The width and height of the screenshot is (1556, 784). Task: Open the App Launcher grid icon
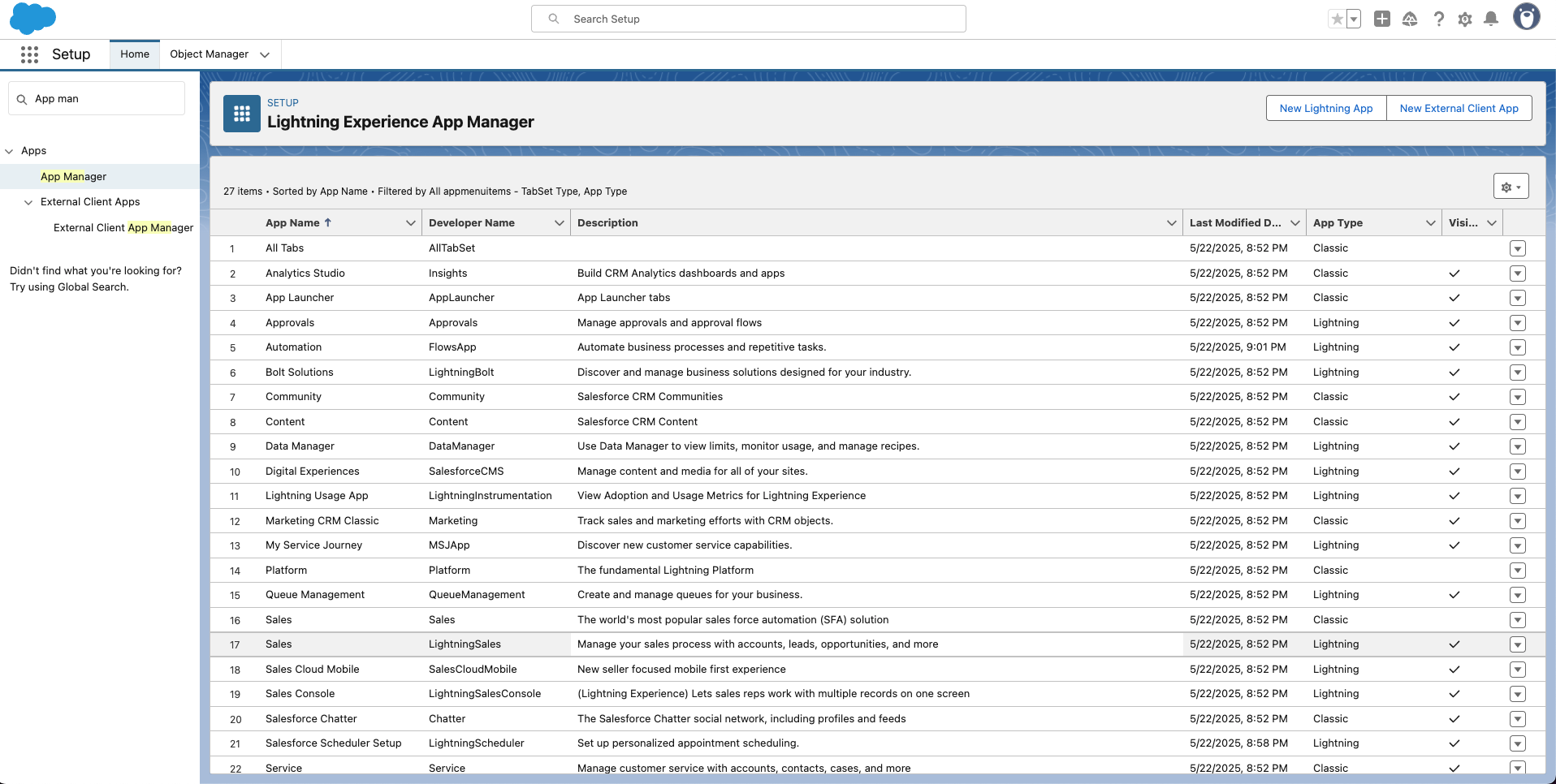coord(29,54)
